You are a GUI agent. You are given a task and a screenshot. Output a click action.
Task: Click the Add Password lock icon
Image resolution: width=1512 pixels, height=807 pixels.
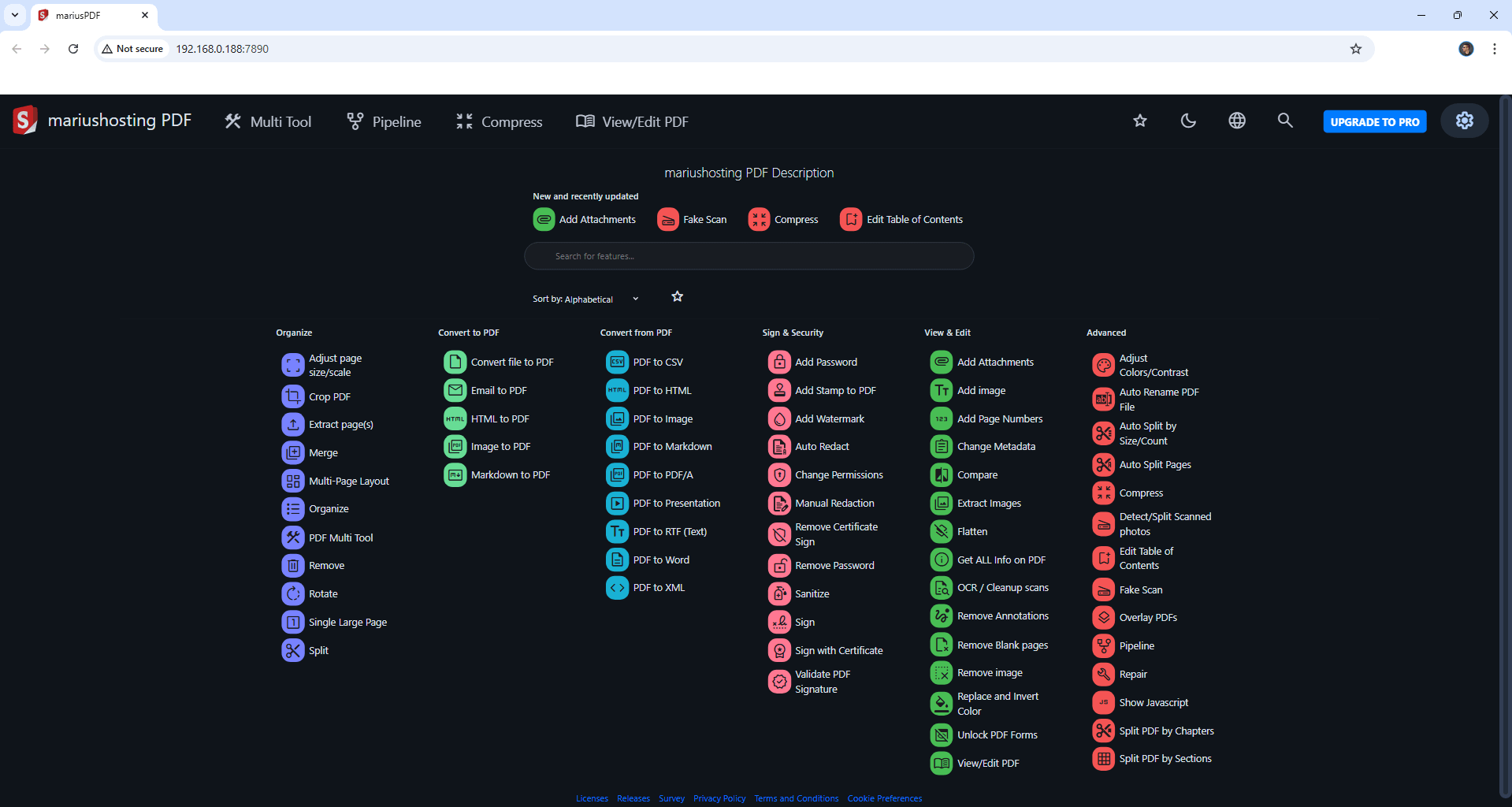pyautogui.click(x=779, y=362)
